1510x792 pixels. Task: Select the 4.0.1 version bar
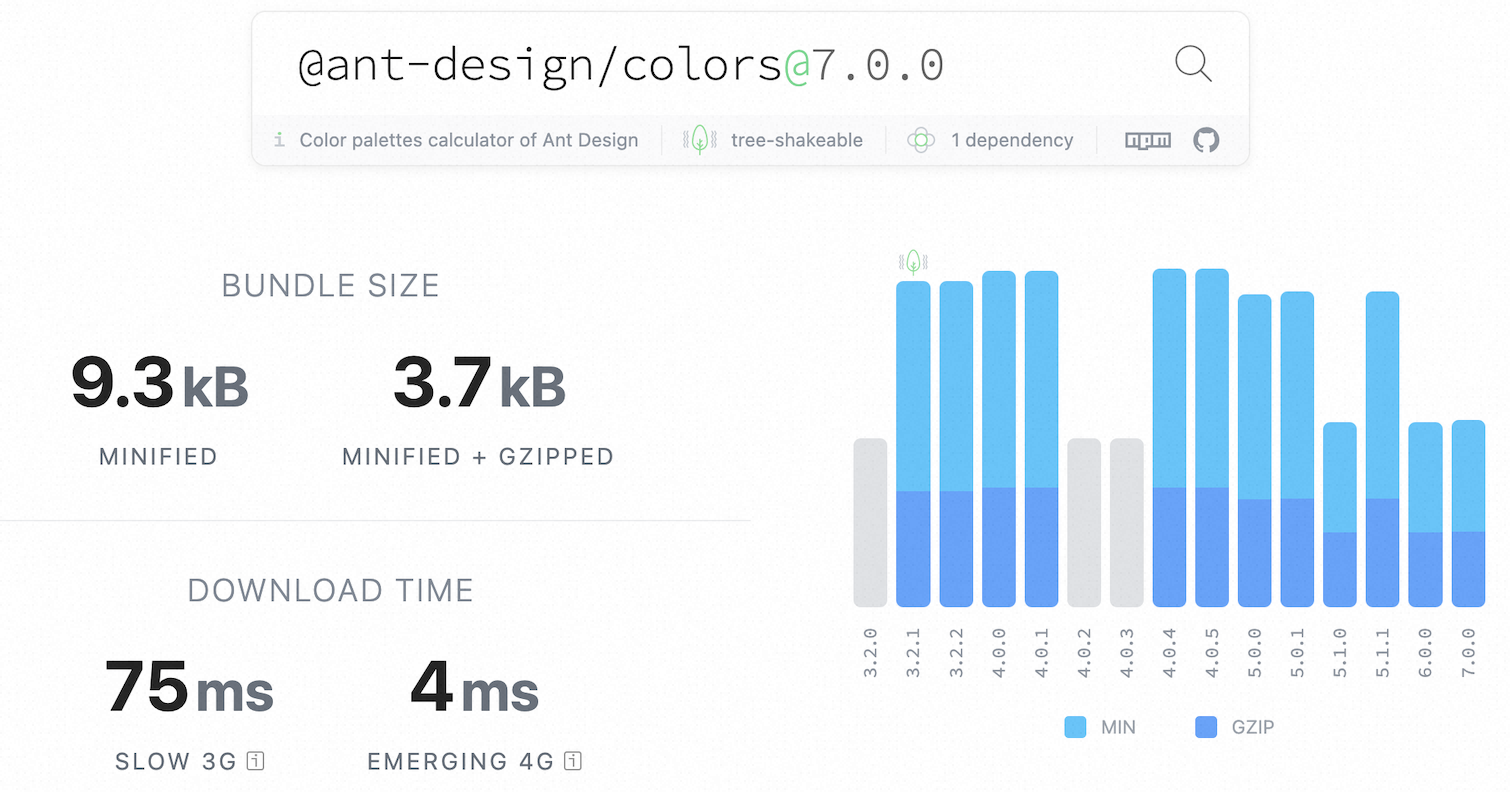[x=1042, y=439]
